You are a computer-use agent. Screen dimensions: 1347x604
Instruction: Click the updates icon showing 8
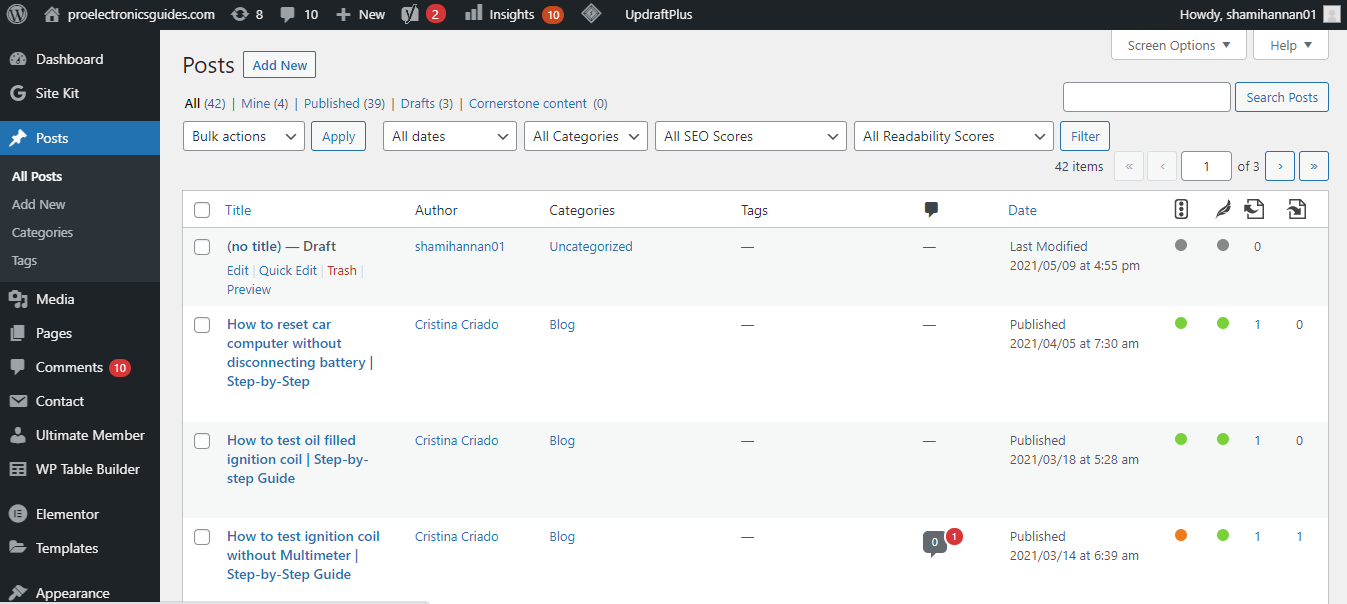240,14
